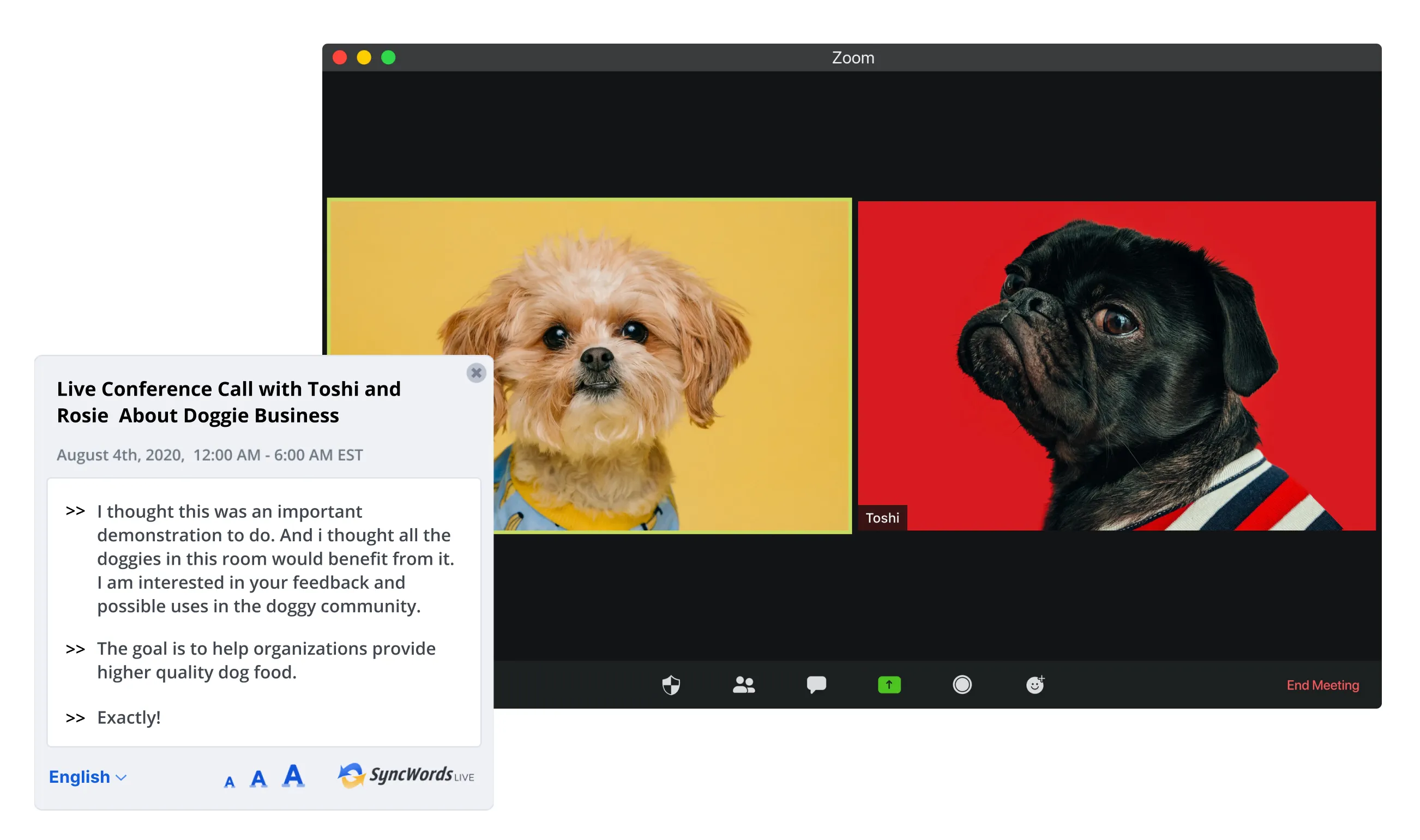
Task: Select the medium font size A
Action: (258, 779)
